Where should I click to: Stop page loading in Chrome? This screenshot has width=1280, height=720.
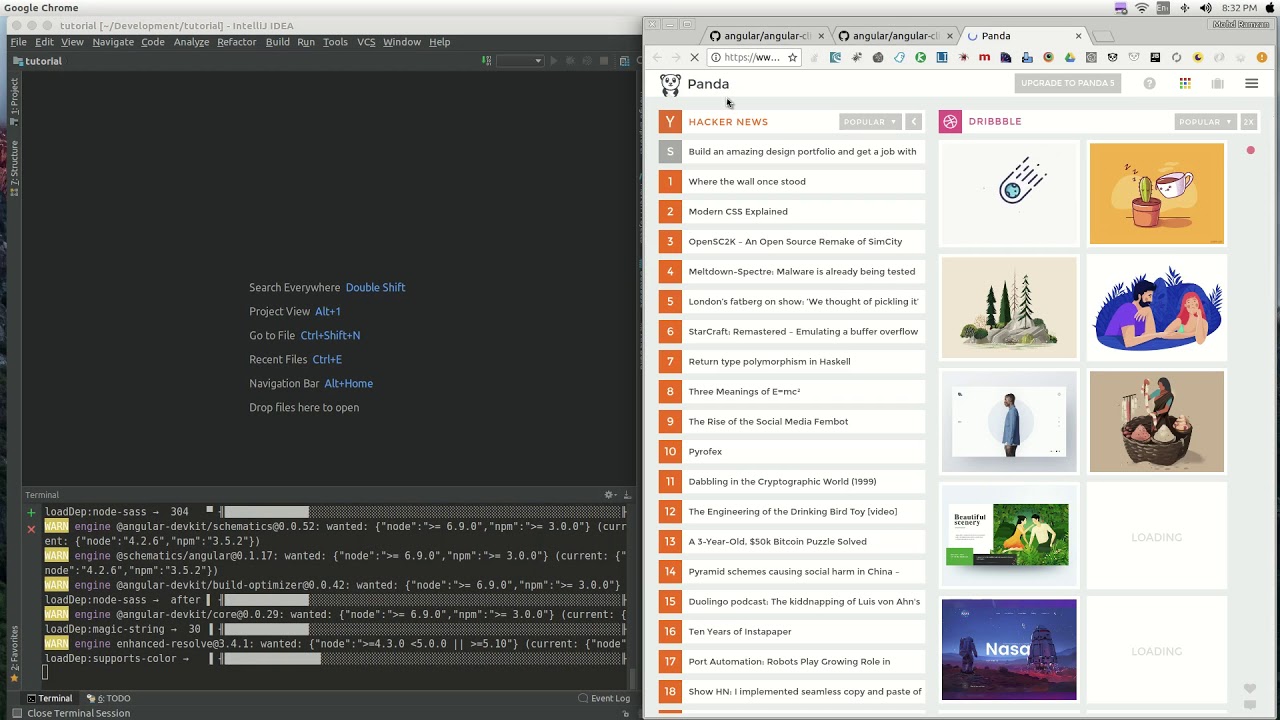coord(696,58)
